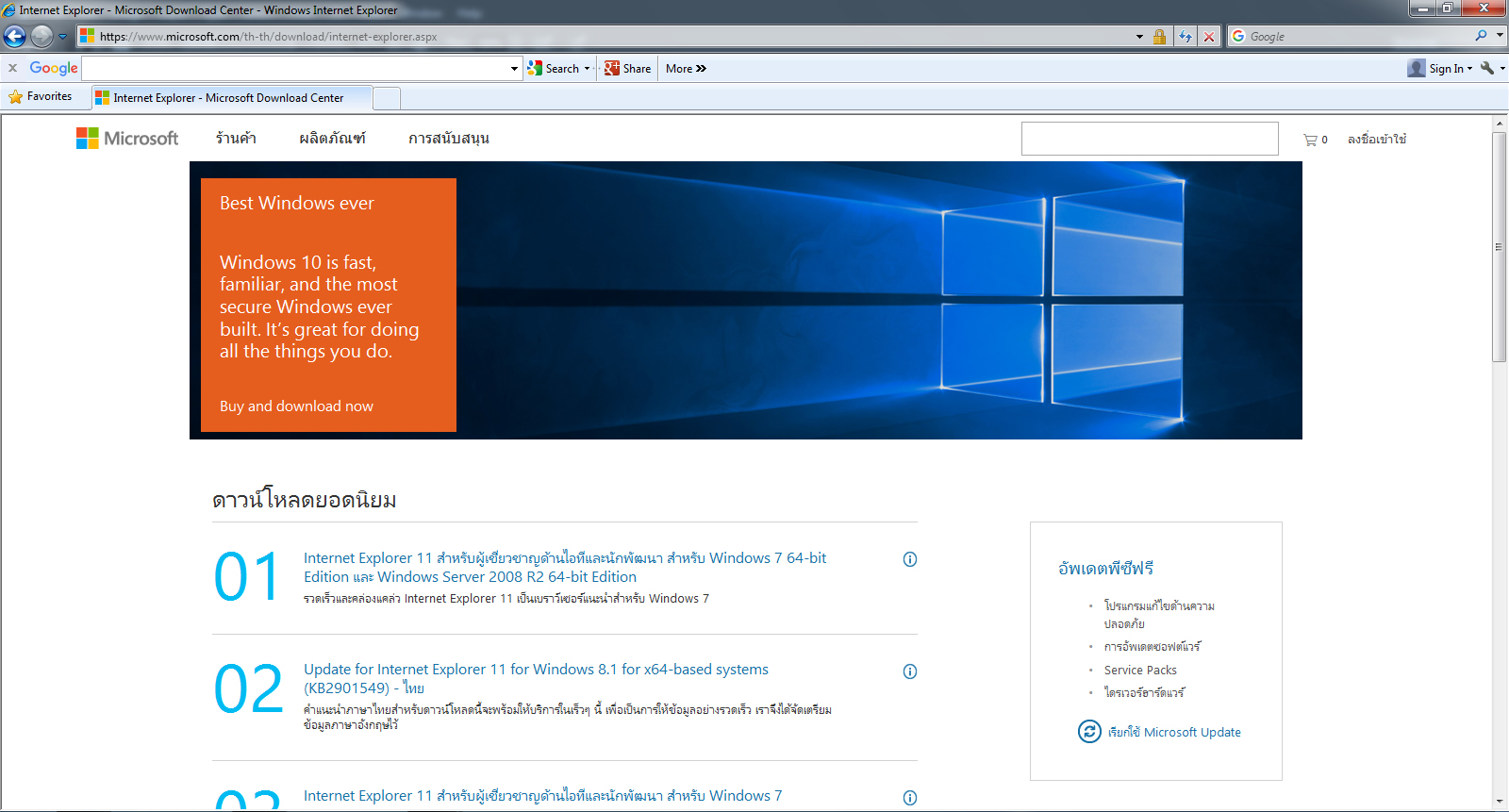Click the browser Forward arrow button
1509x812 pixels.
[41, 37]
